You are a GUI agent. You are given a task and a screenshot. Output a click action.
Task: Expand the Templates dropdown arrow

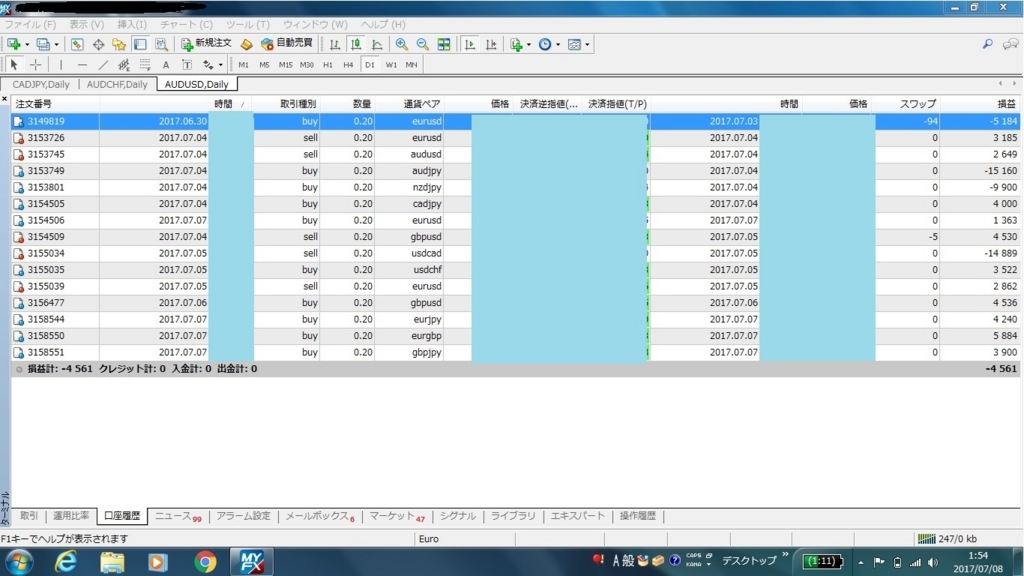coord(587,44)
